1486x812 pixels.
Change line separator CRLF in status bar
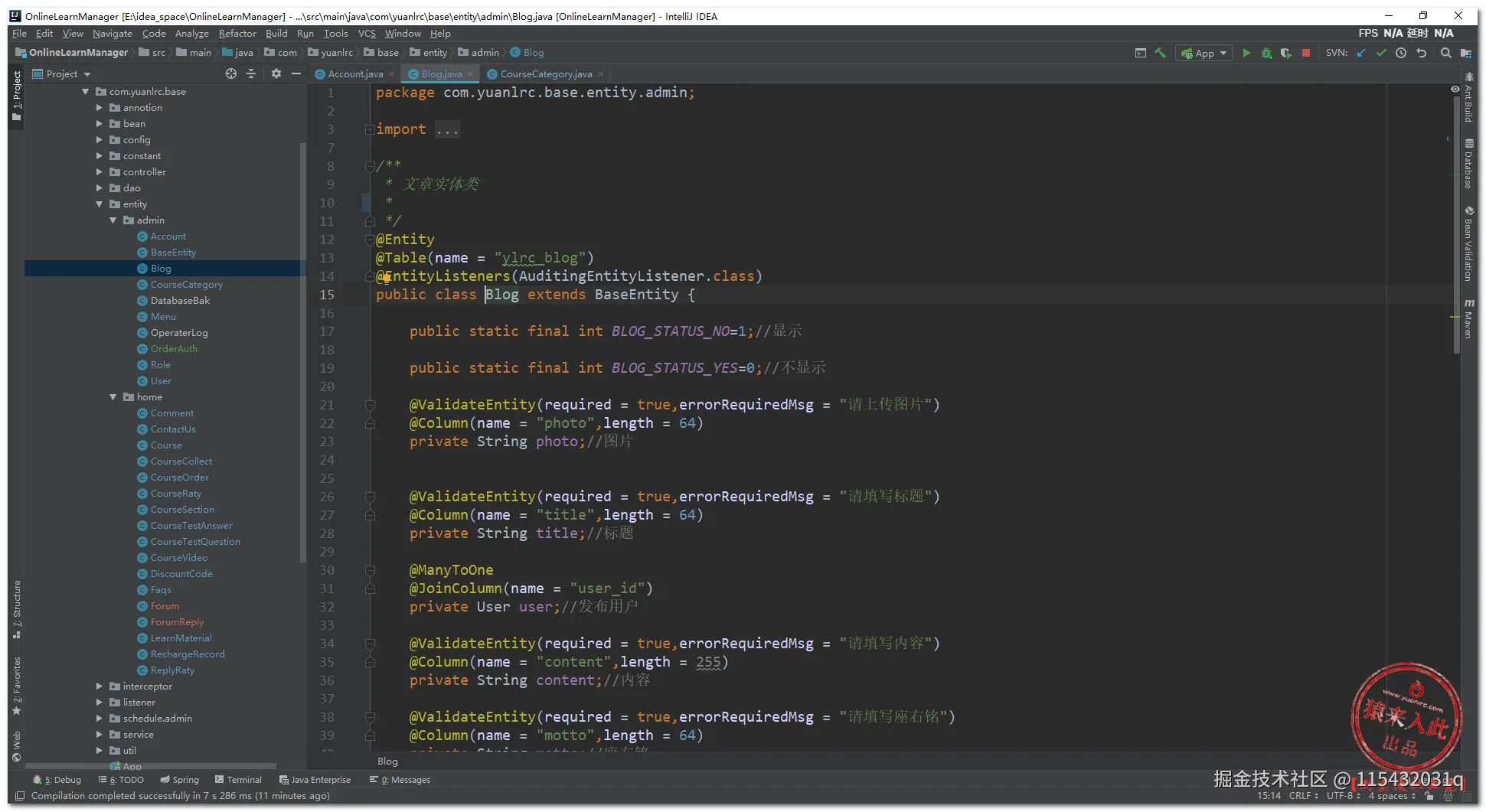click(x=1304, y=796)
